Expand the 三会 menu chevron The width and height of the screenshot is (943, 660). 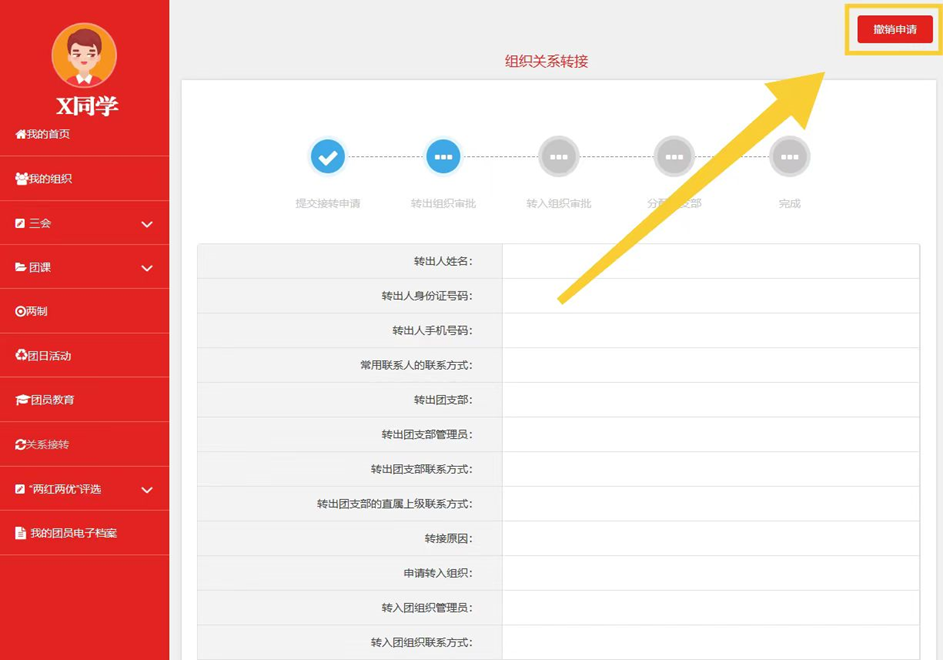[x=147, y=224]
